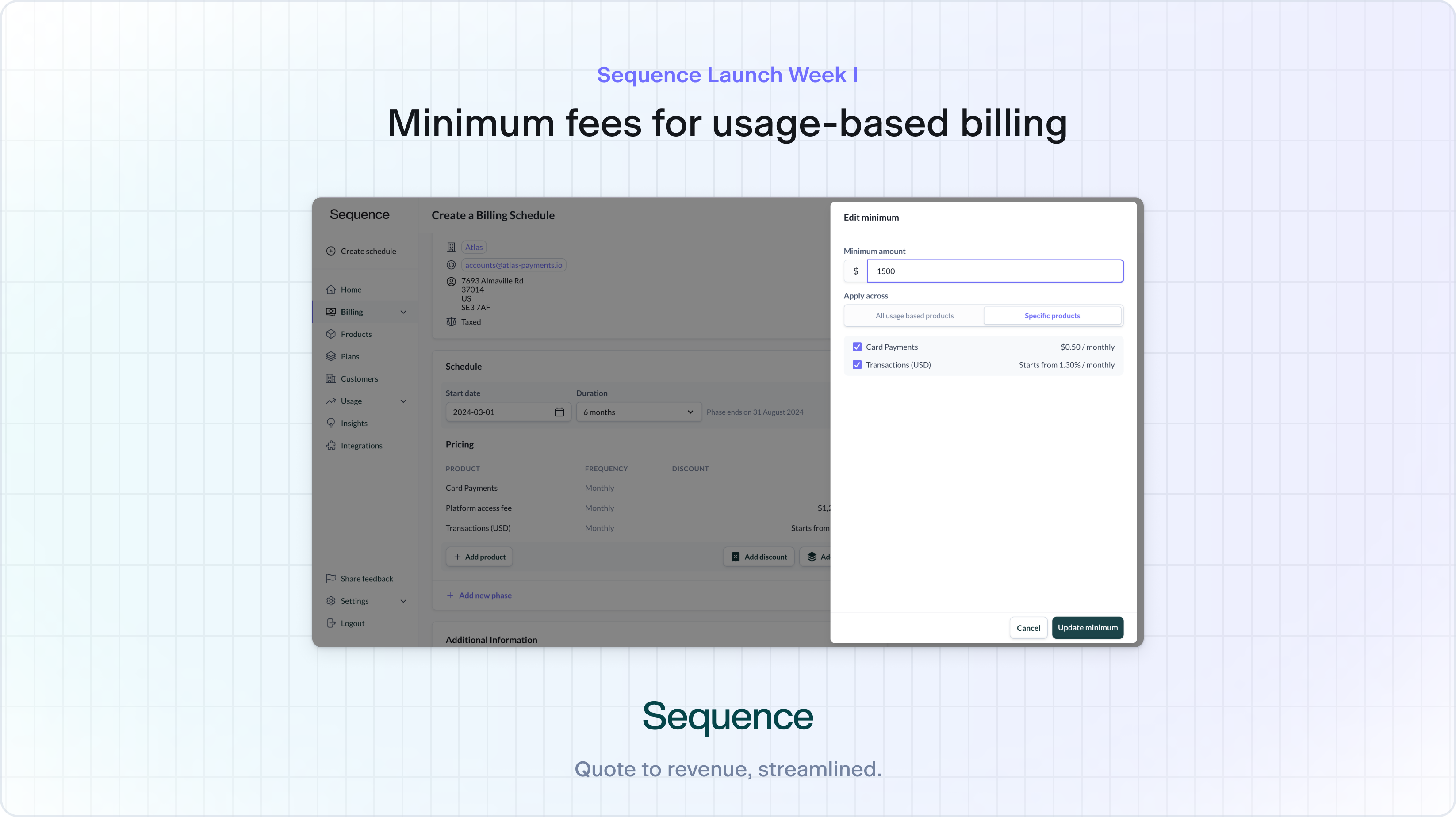Open the Insights sidebar icon
Screen dimensions: 1456x817
click(x=330, y=423)
